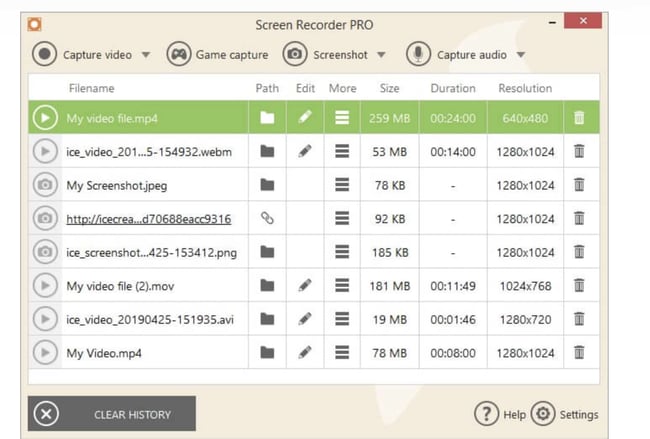Screen dimensions: 650x439
Task: Expand the Screenshot dropdown arrow
Action: (381, 55)
